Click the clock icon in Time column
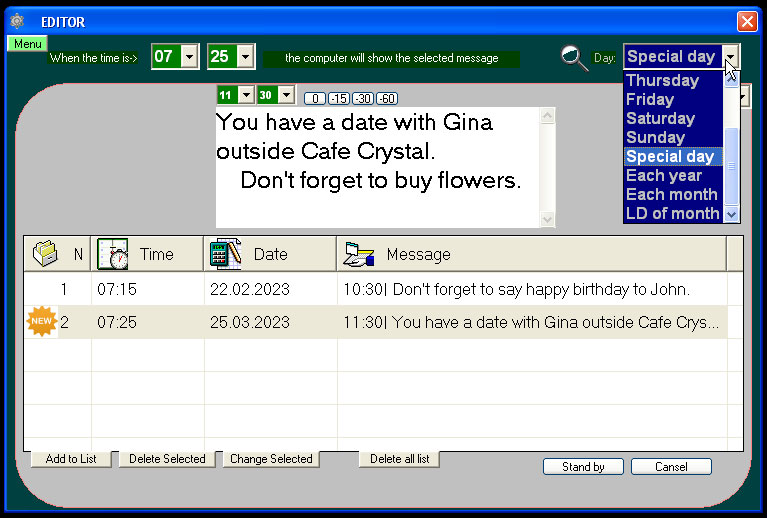 [x=112, y=254]
